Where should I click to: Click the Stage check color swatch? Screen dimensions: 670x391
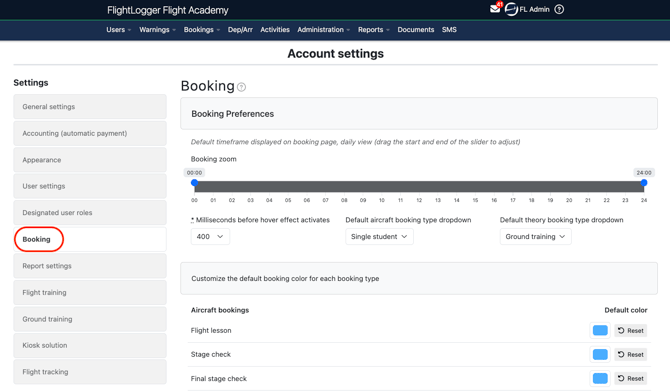point(600,354)
